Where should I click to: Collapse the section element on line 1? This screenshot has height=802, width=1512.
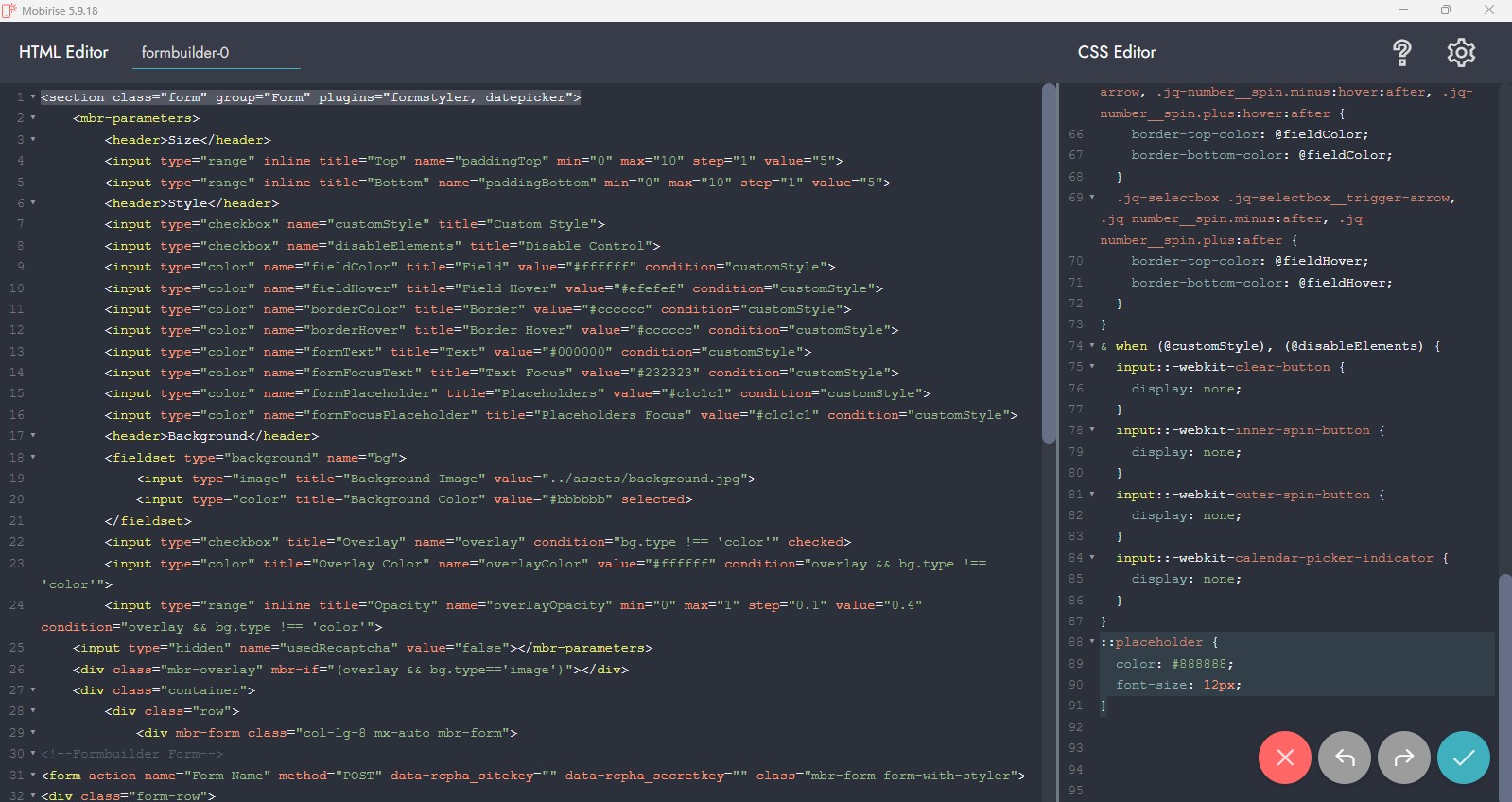point(33,97)
